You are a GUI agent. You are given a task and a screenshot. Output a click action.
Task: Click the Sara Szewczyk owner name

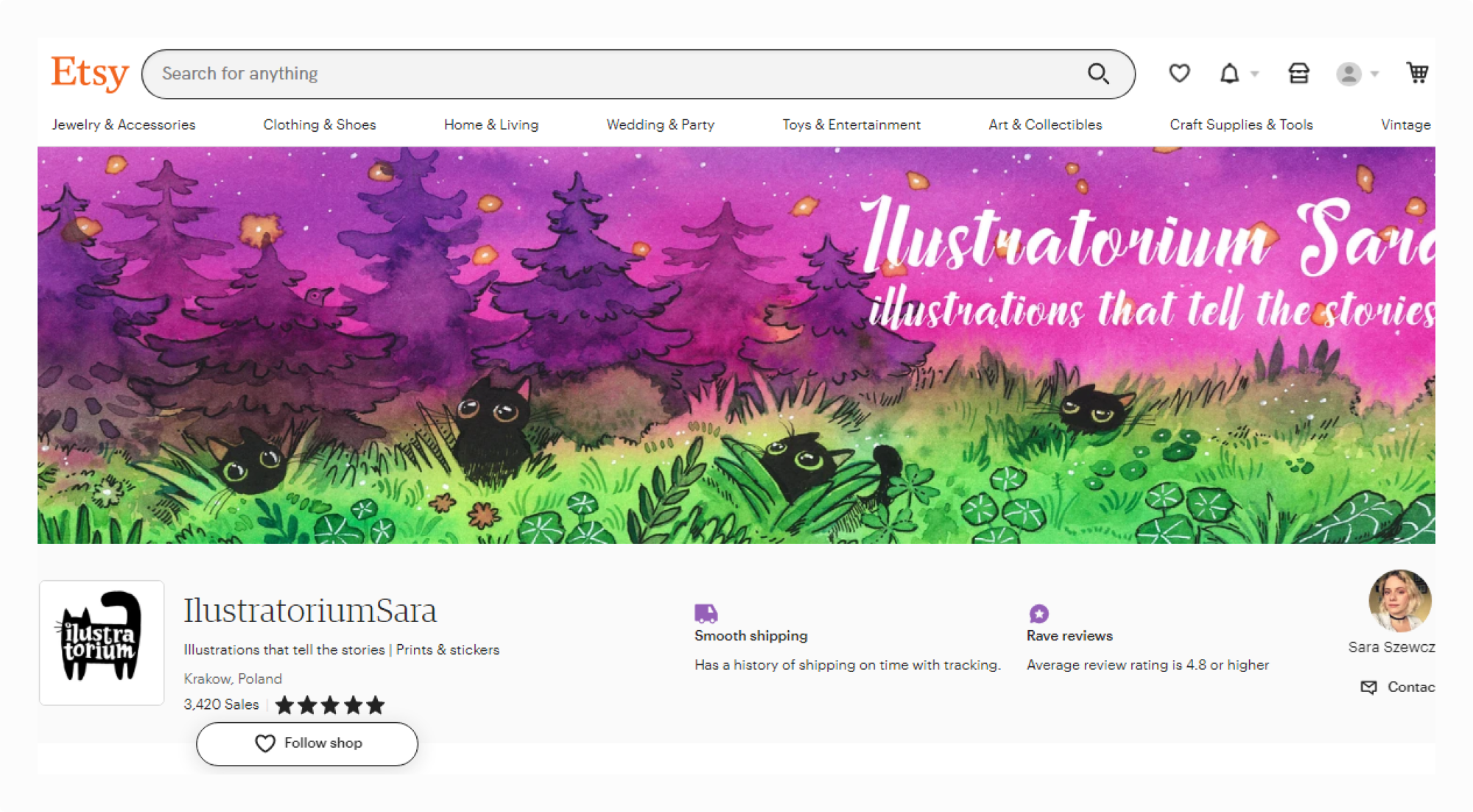1392,647
